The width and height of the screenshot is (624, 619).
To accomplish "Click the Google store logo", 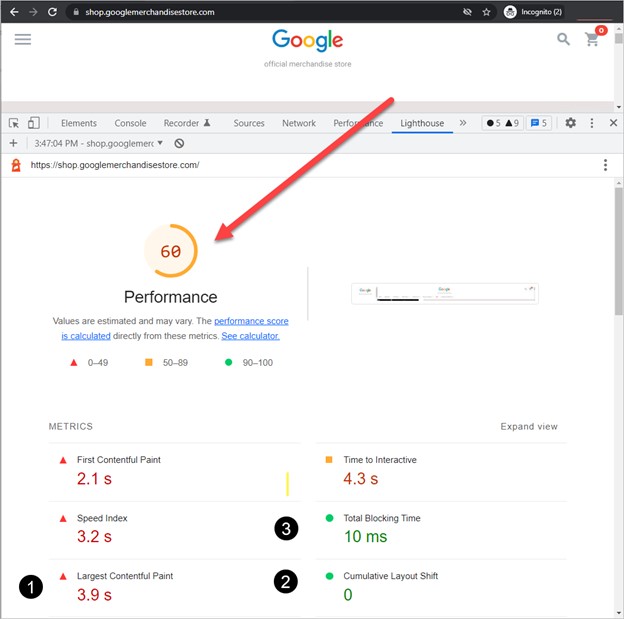I will click(308, 40).
